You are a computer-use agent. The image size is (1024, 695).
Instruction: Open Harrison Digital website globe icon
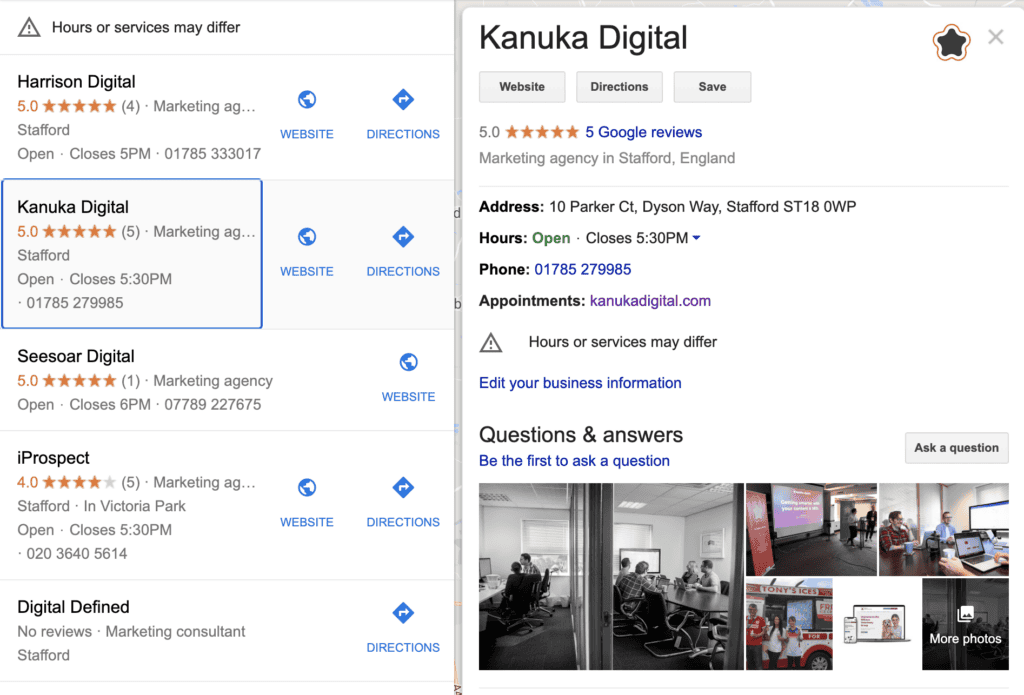(x=307, y=99)
